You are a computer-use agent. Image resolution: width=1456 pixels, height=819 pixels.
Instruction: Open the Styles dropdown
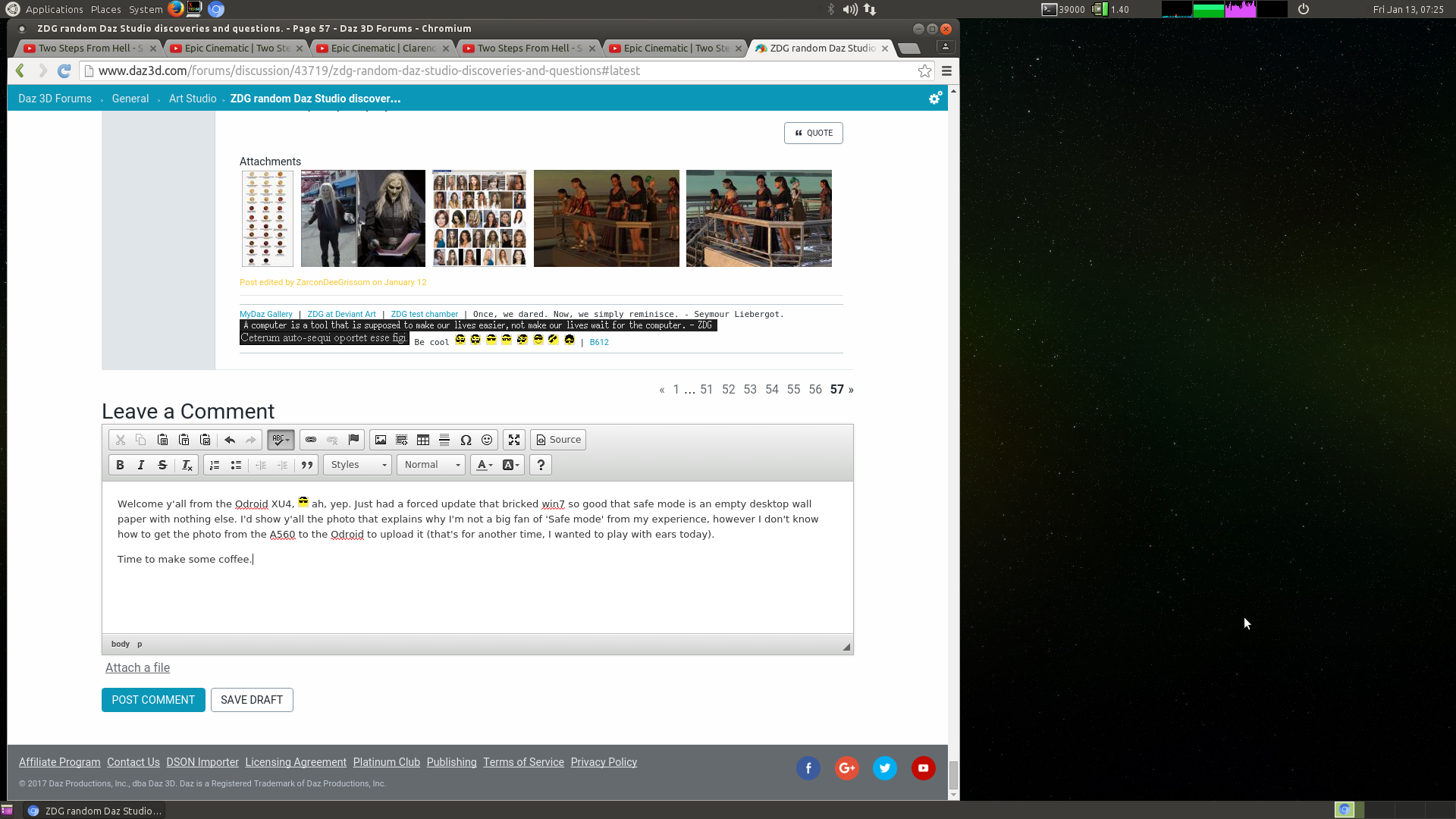click(358, 465)
